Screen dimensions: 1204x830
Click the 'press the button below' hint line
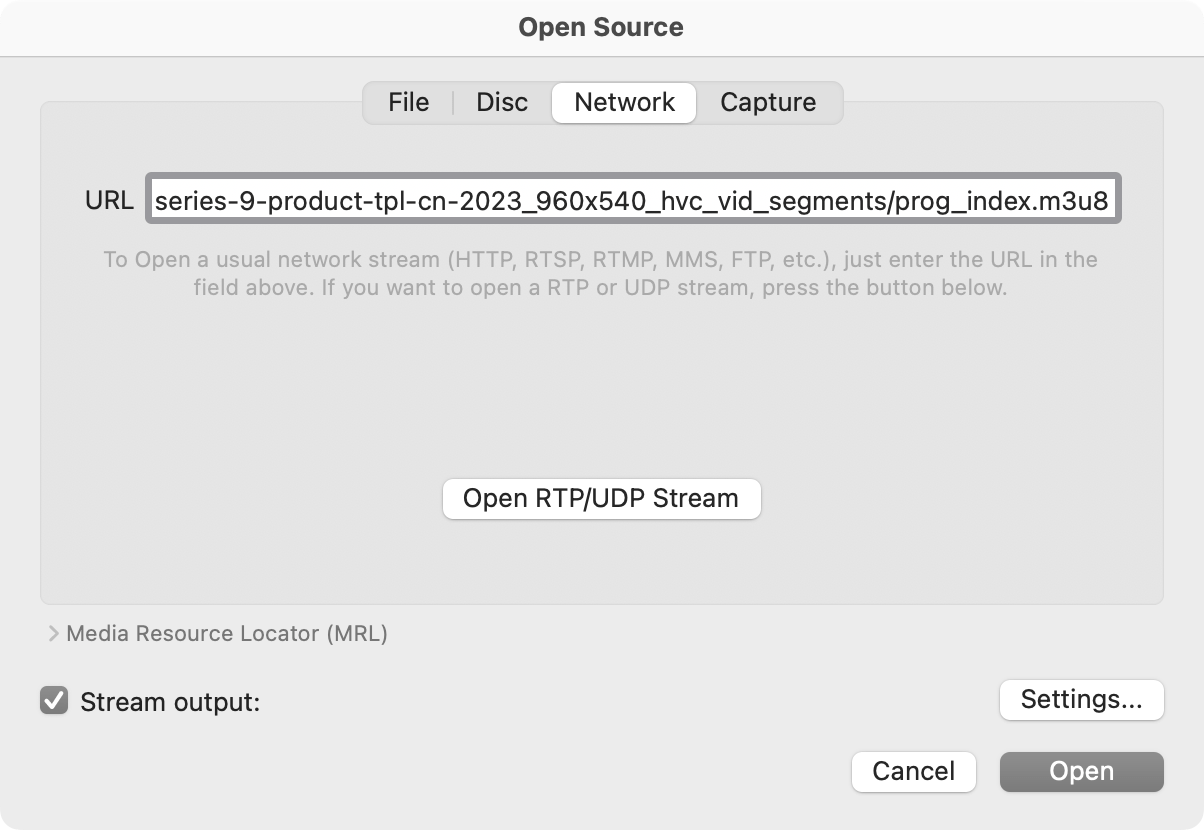[x=600, y=288]
